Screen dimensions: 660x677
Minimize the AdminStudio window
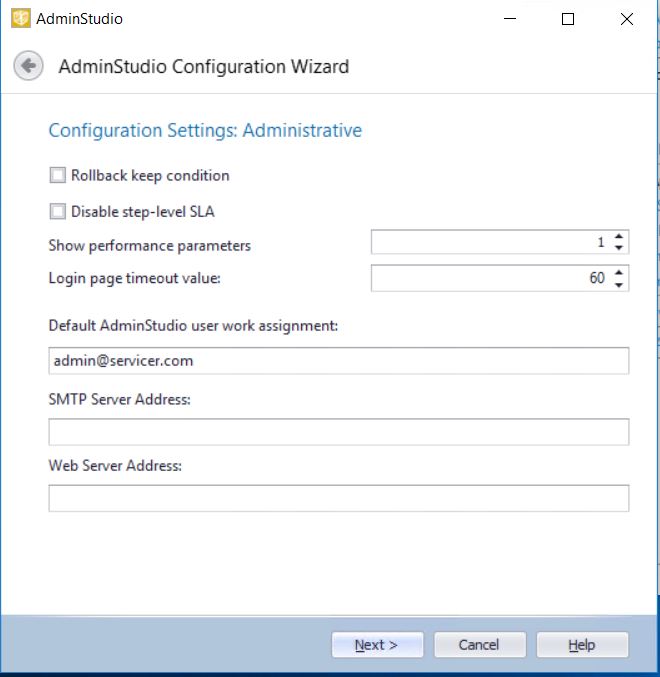click(510, 19)
